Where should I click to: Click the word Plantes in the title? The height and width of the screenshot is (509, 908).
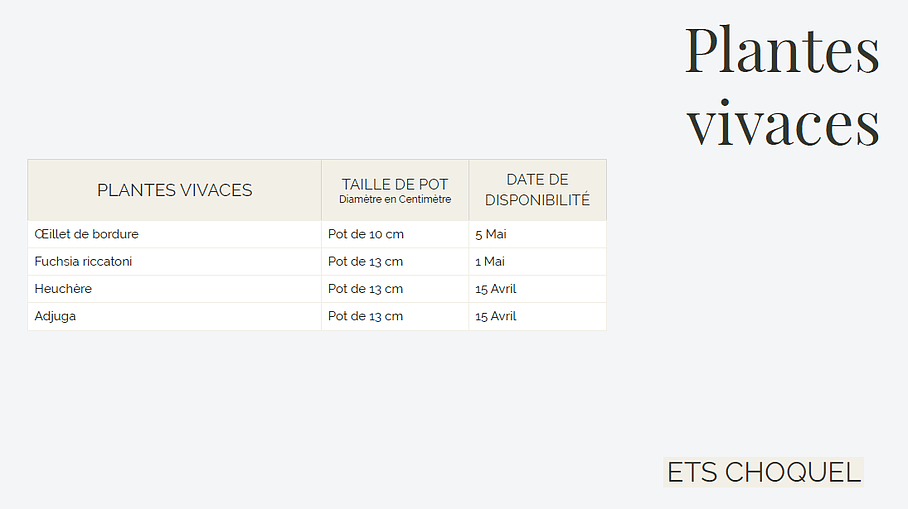(x=782, y=50)
